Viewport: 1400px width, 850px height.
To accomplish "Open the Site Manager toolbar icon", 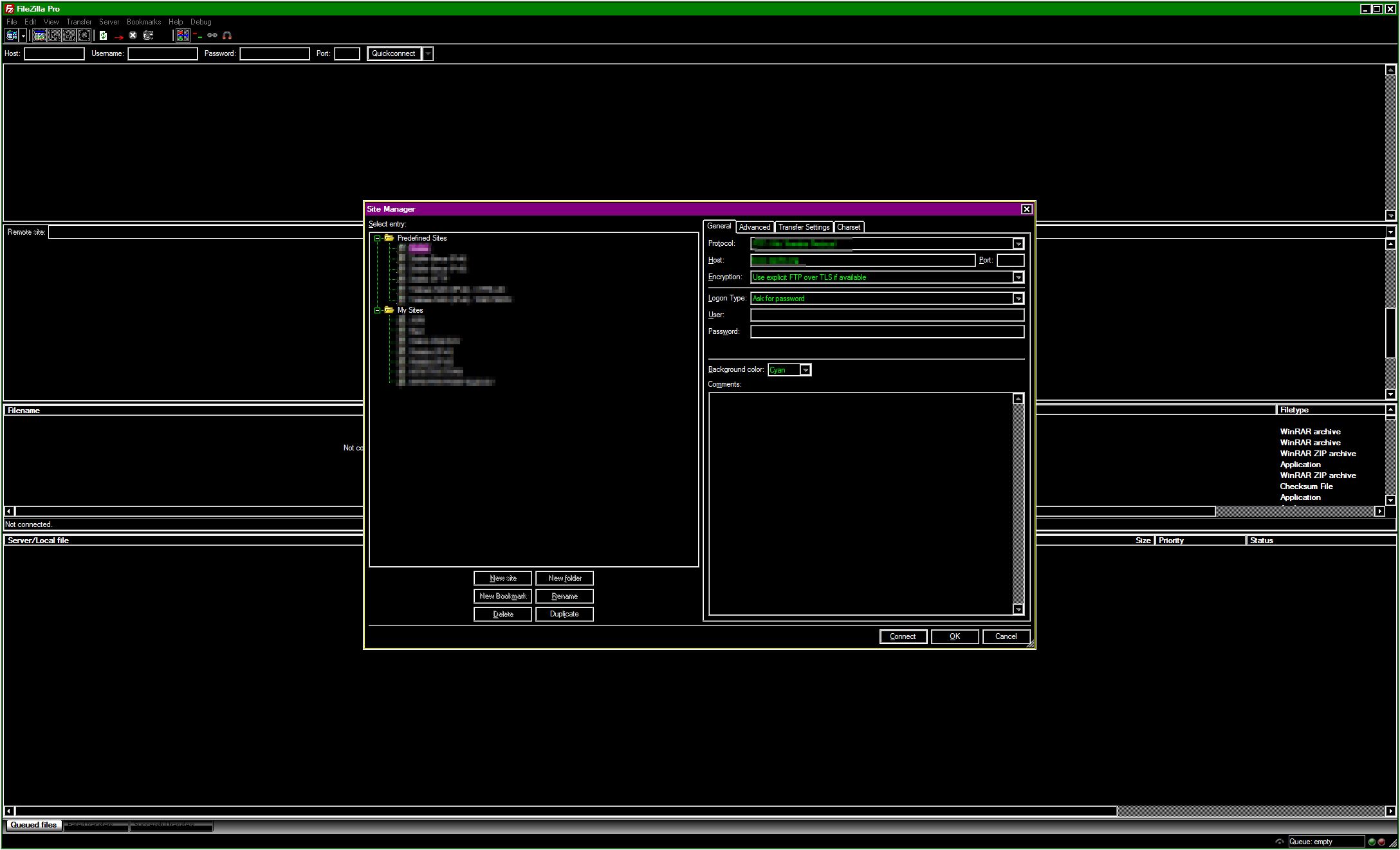I will [x=11, y=35].
